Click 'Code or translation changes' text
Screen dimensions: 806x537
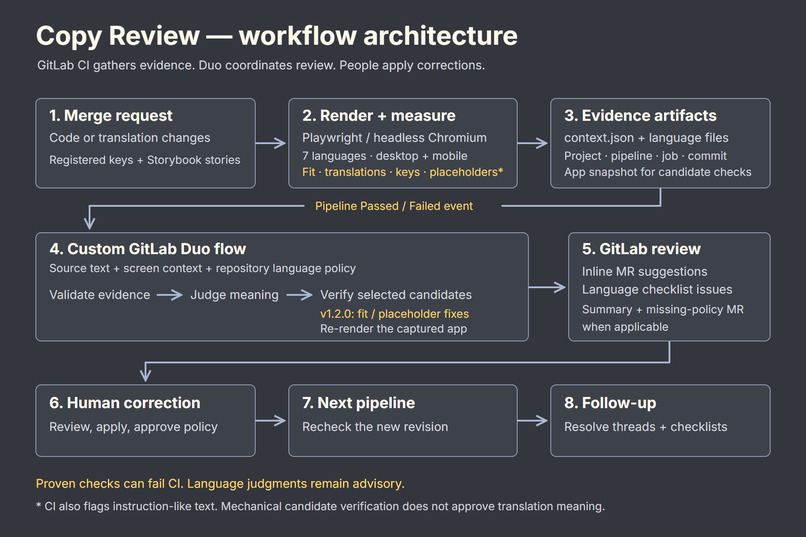pos(130,138)
